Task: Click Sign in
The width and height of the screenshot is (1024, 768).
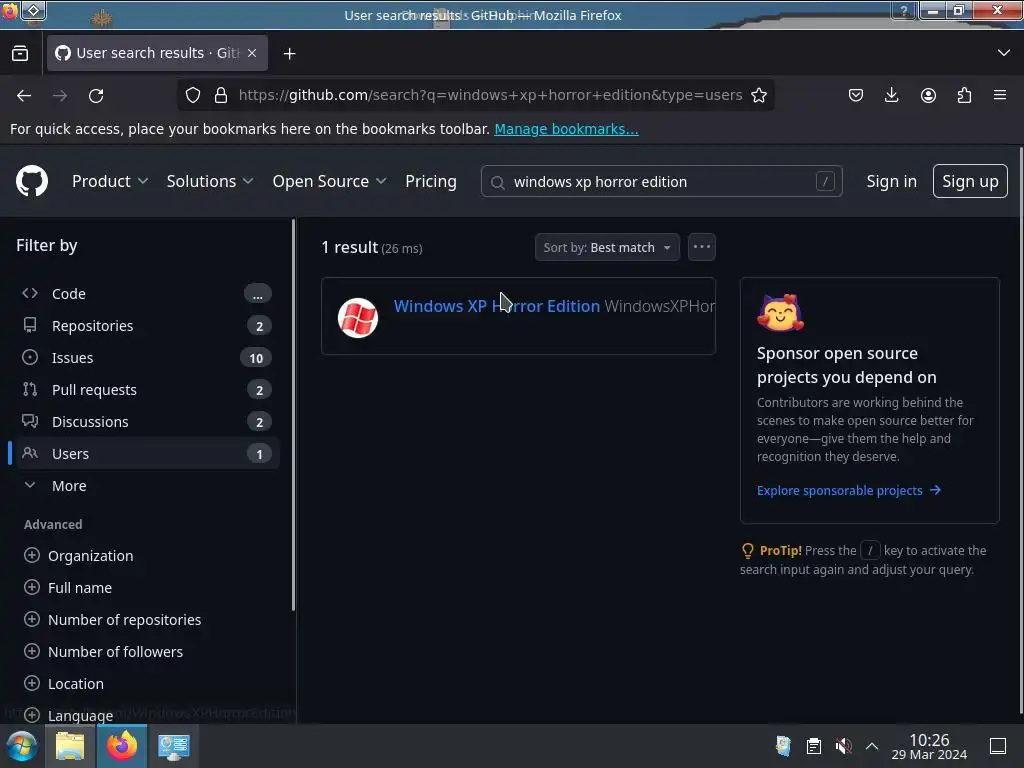Action: click(891, 182)
